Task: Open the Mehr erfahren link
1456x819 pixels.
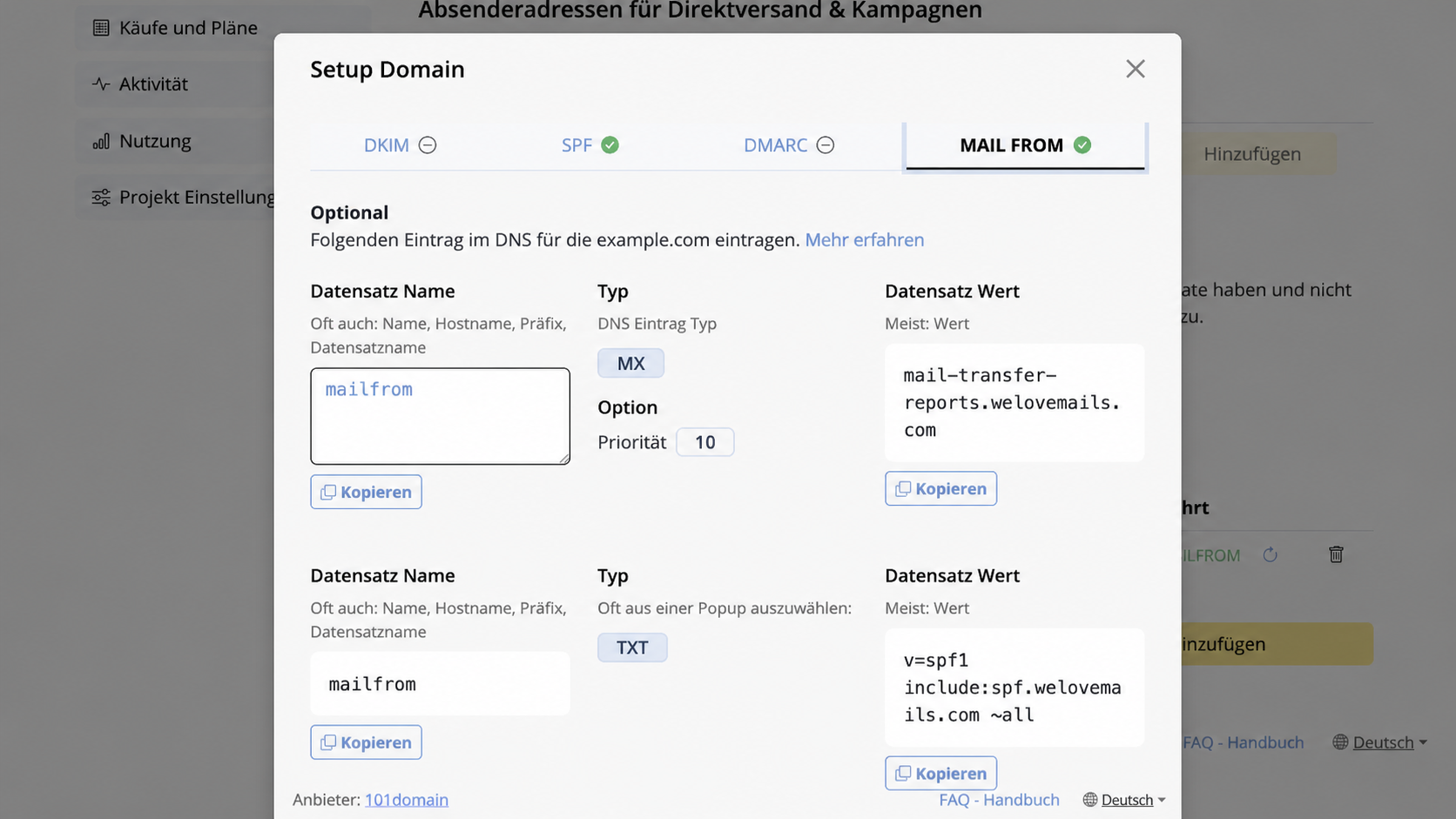Action: point(864,240)
